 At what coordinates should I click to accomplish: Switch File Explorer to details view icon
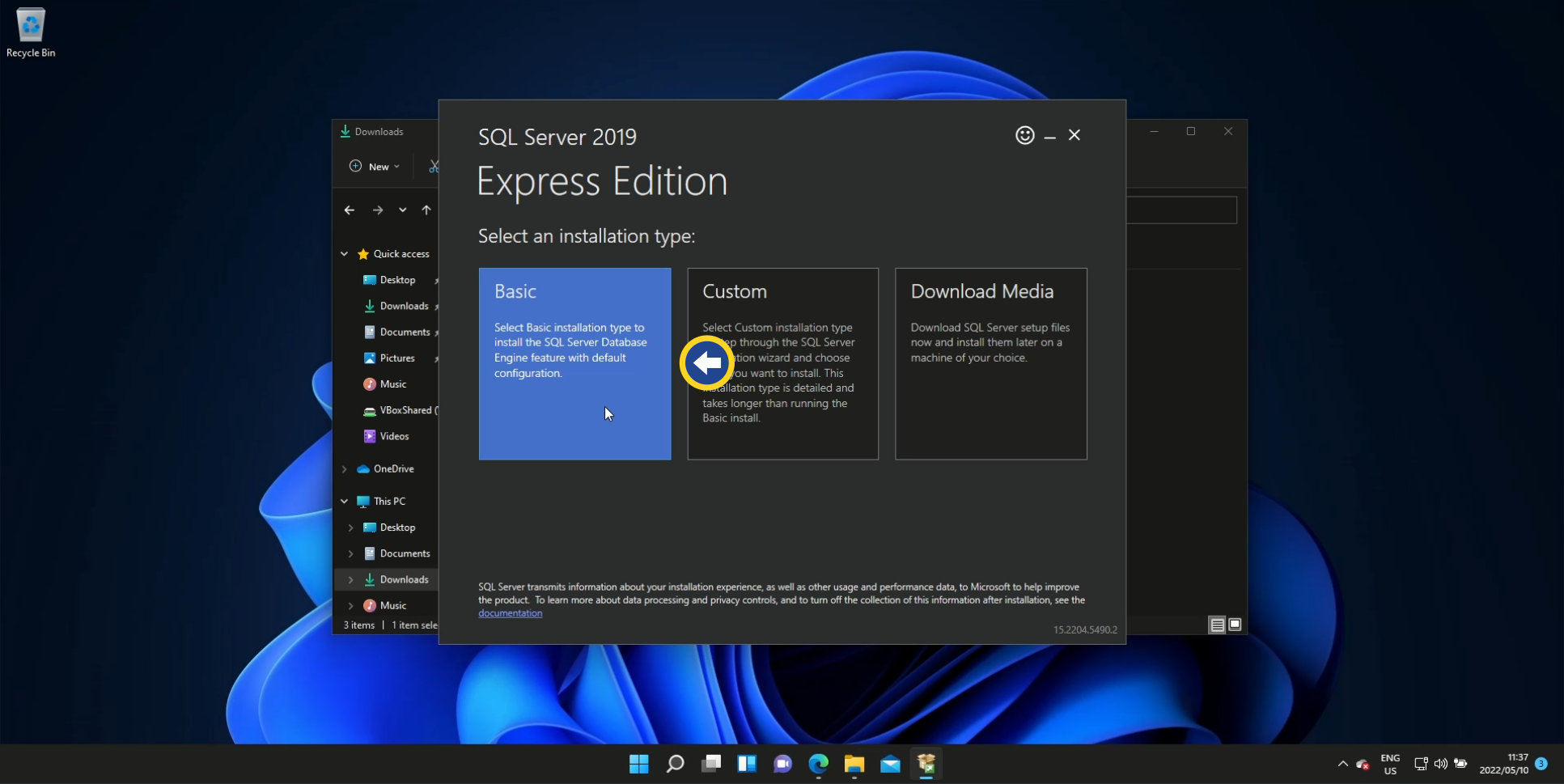[x=1217, y=625]
